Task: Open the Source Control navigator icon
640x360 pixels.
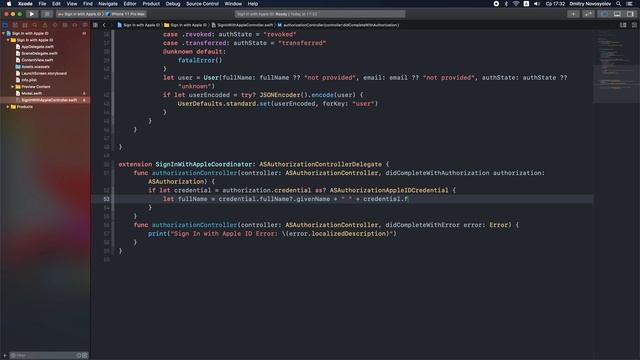Action: click(x=15, y=25)
